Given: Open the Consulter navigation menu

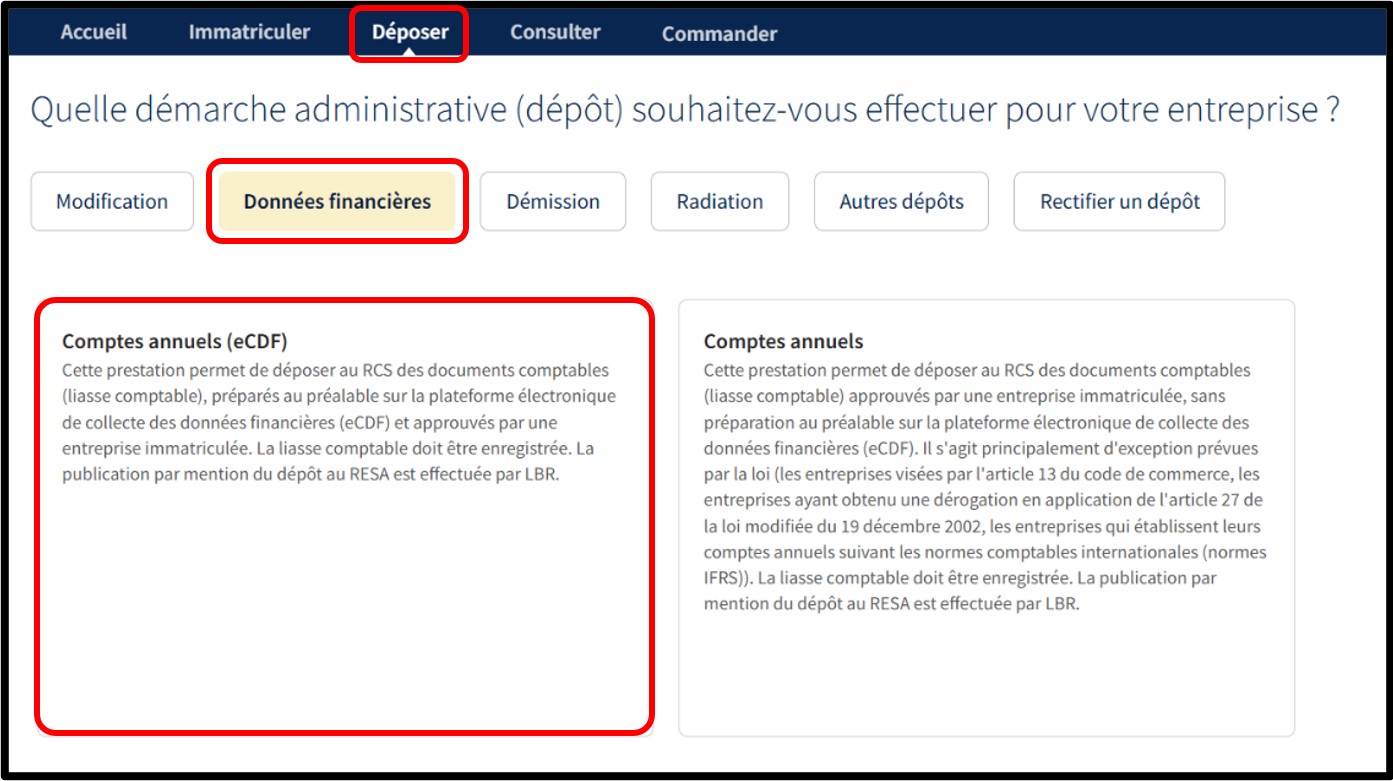Looking at the screenshot, I should (555, 32).
